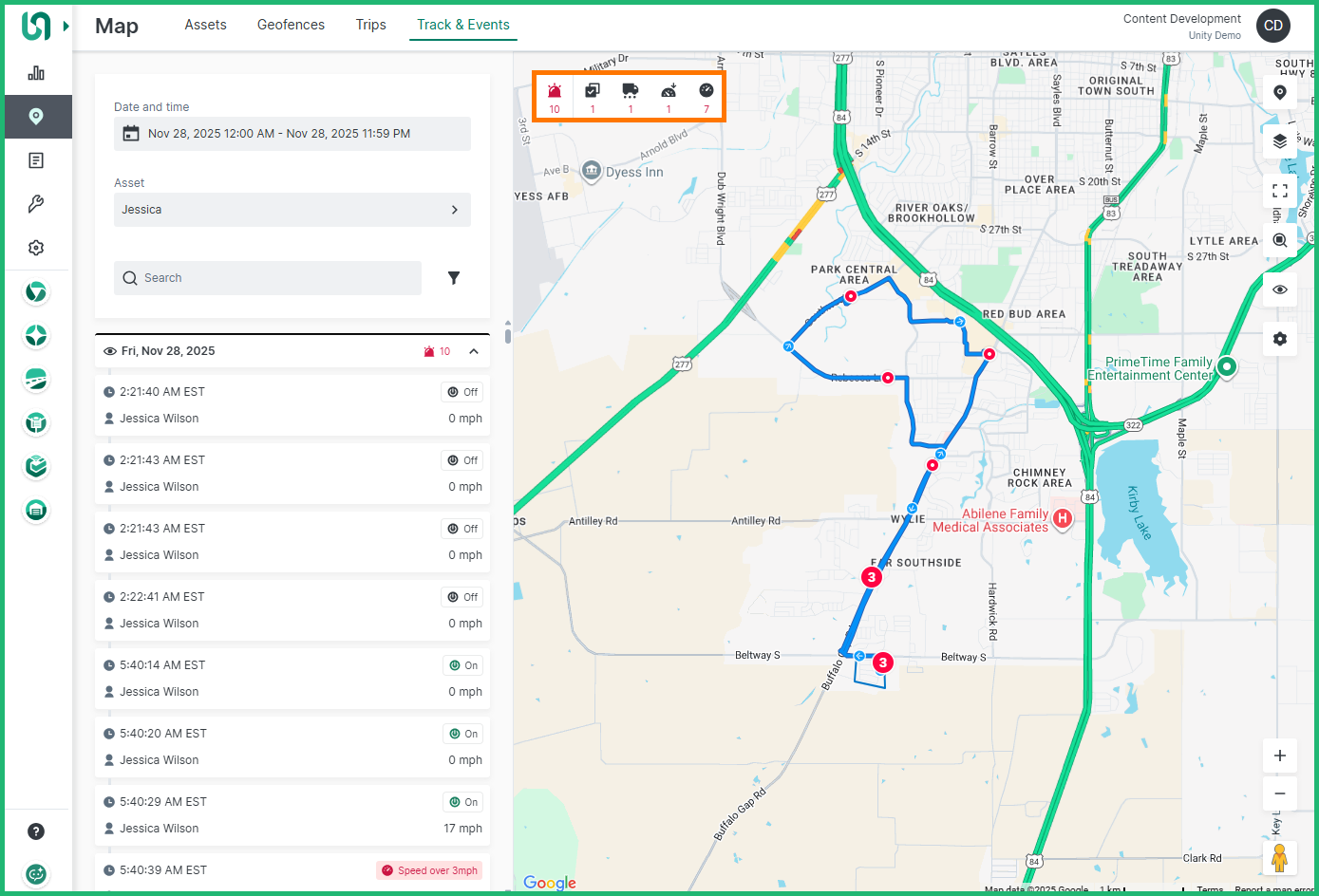Image resolution: width=1319 pixels, height=896 pixels.
Task: Click the red alarm events icon on map
Action: (555, 91)
